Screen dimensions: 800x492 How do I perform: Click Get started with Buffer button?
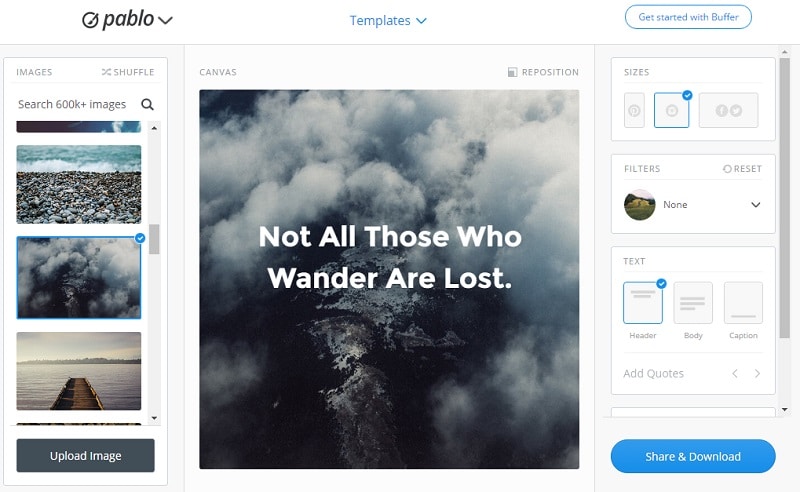(x=688, y=17)
